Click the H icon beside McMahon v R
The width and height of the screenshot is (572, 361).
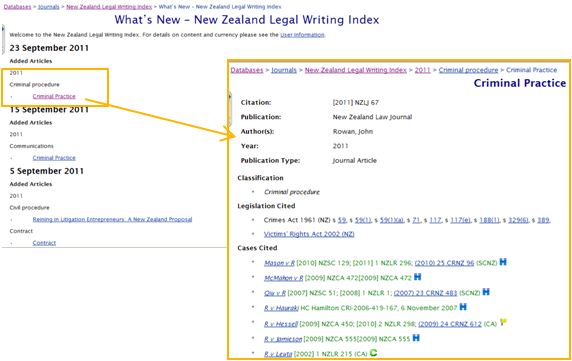[x=417, y=277]
